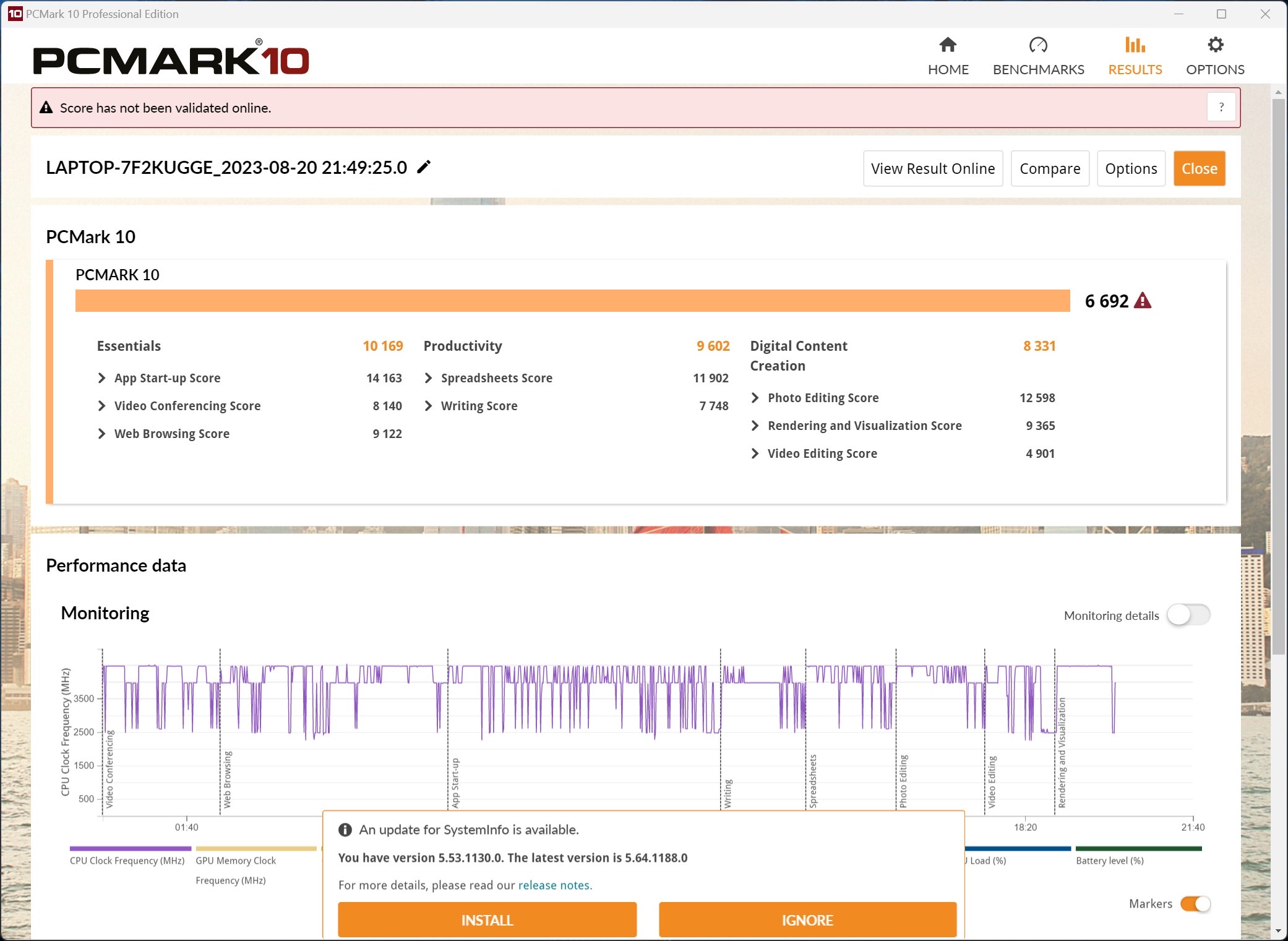Click View Result Online button
The width and height of the screenshot is (1288, 941).
933,168
